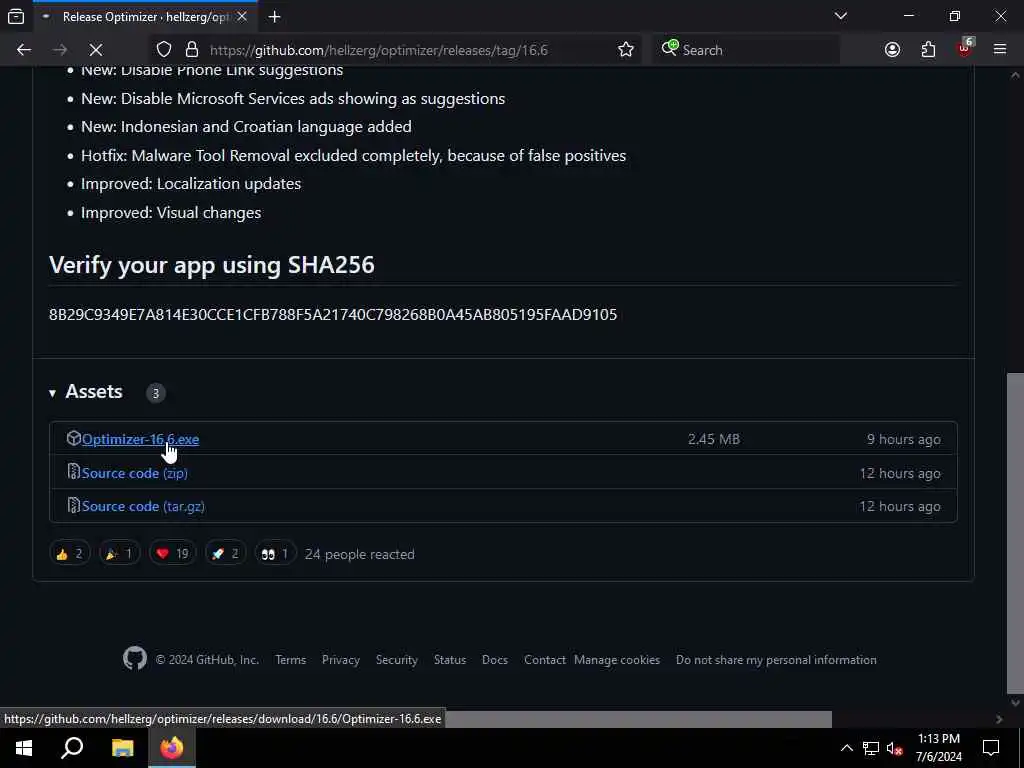Click Manage cookies in footer

[x=617, y=660]
